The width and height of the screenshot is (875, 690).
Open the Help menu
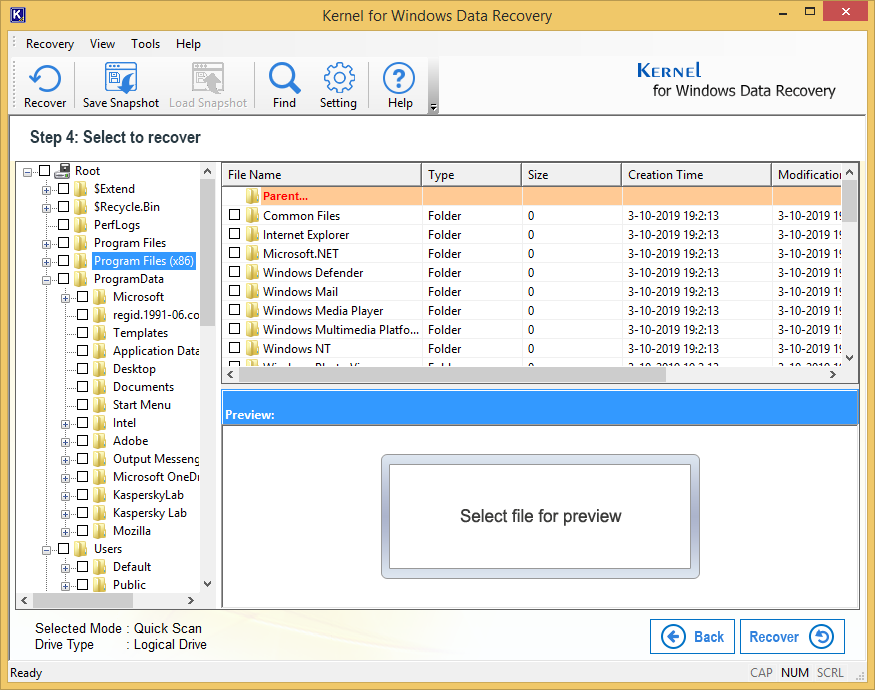pyautogui.click(x=188, y=44)
